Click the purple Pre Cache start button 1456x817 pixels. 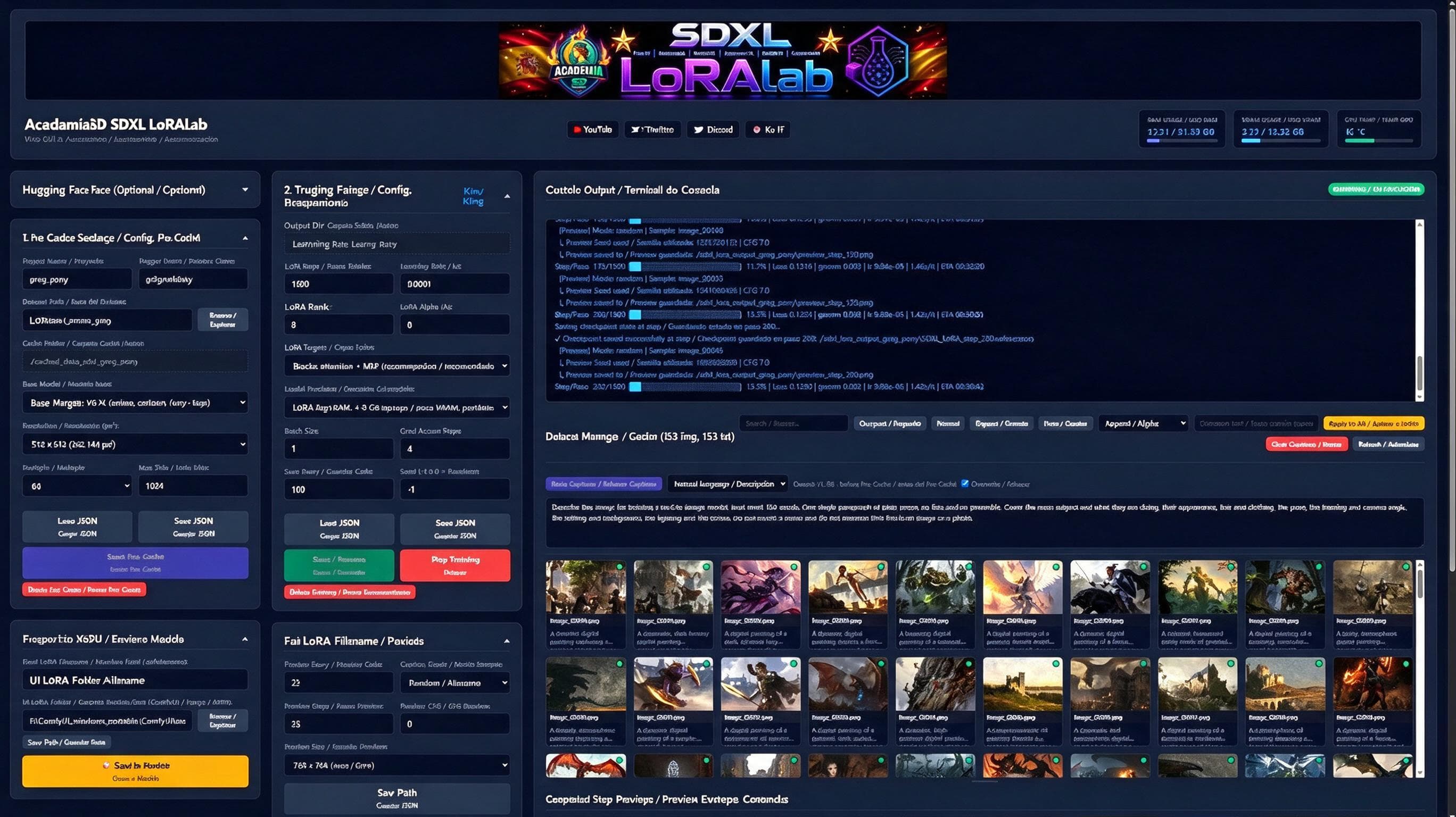[x=135, y=563]
